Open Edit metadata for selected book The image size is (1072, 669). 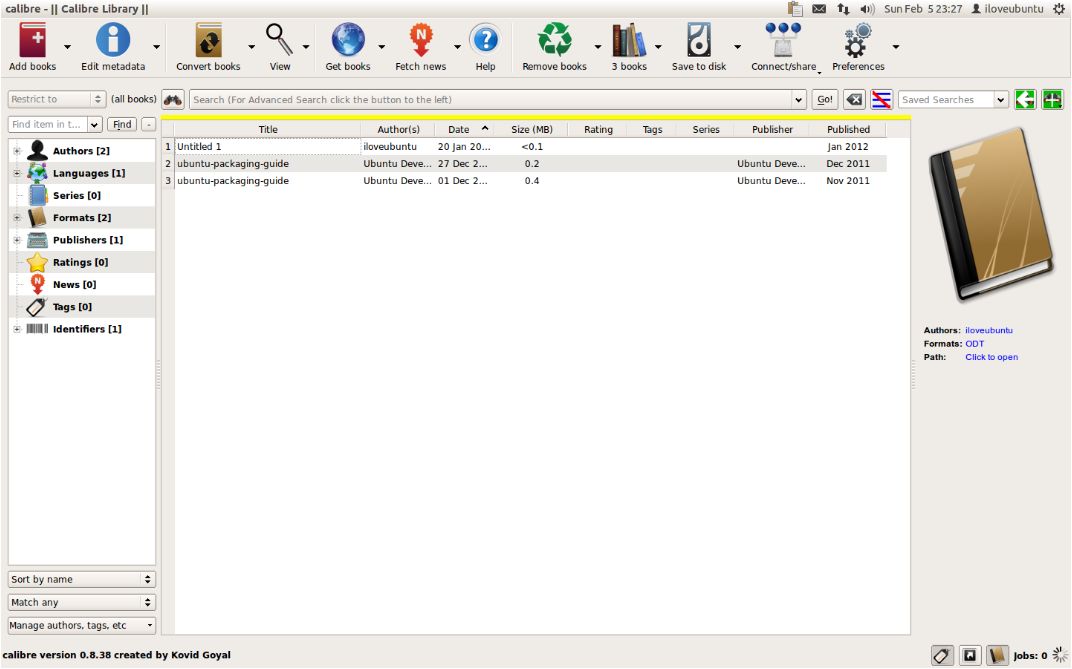click(113, 46)
